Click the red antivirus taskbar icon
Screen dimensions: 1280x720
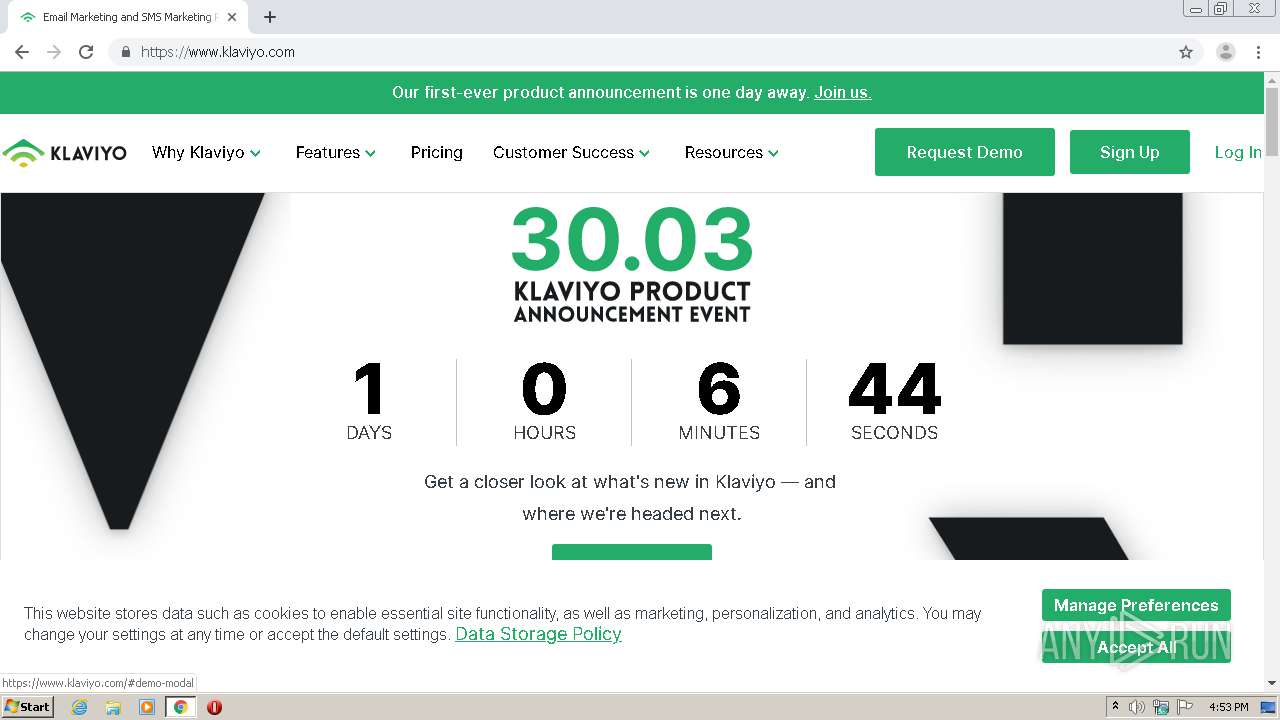point(214,707)
